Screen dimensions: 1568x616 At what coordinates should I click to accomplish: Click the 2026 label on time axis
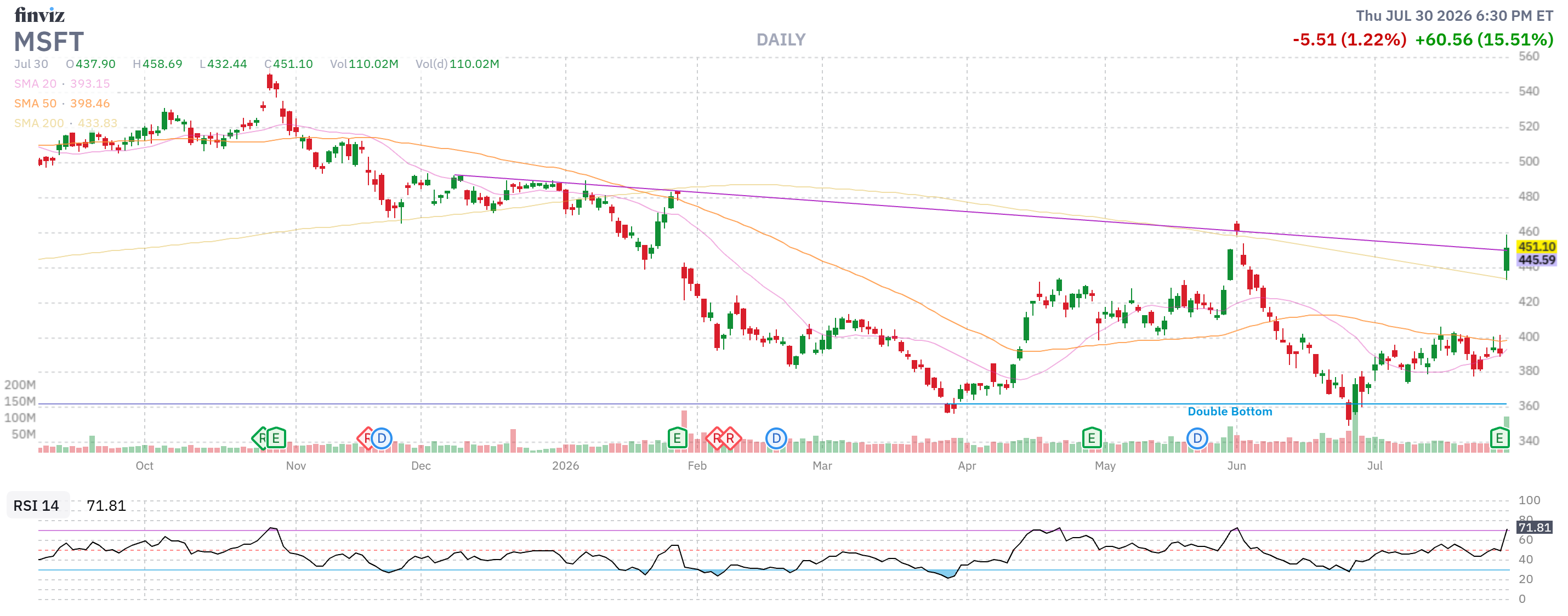565,466
